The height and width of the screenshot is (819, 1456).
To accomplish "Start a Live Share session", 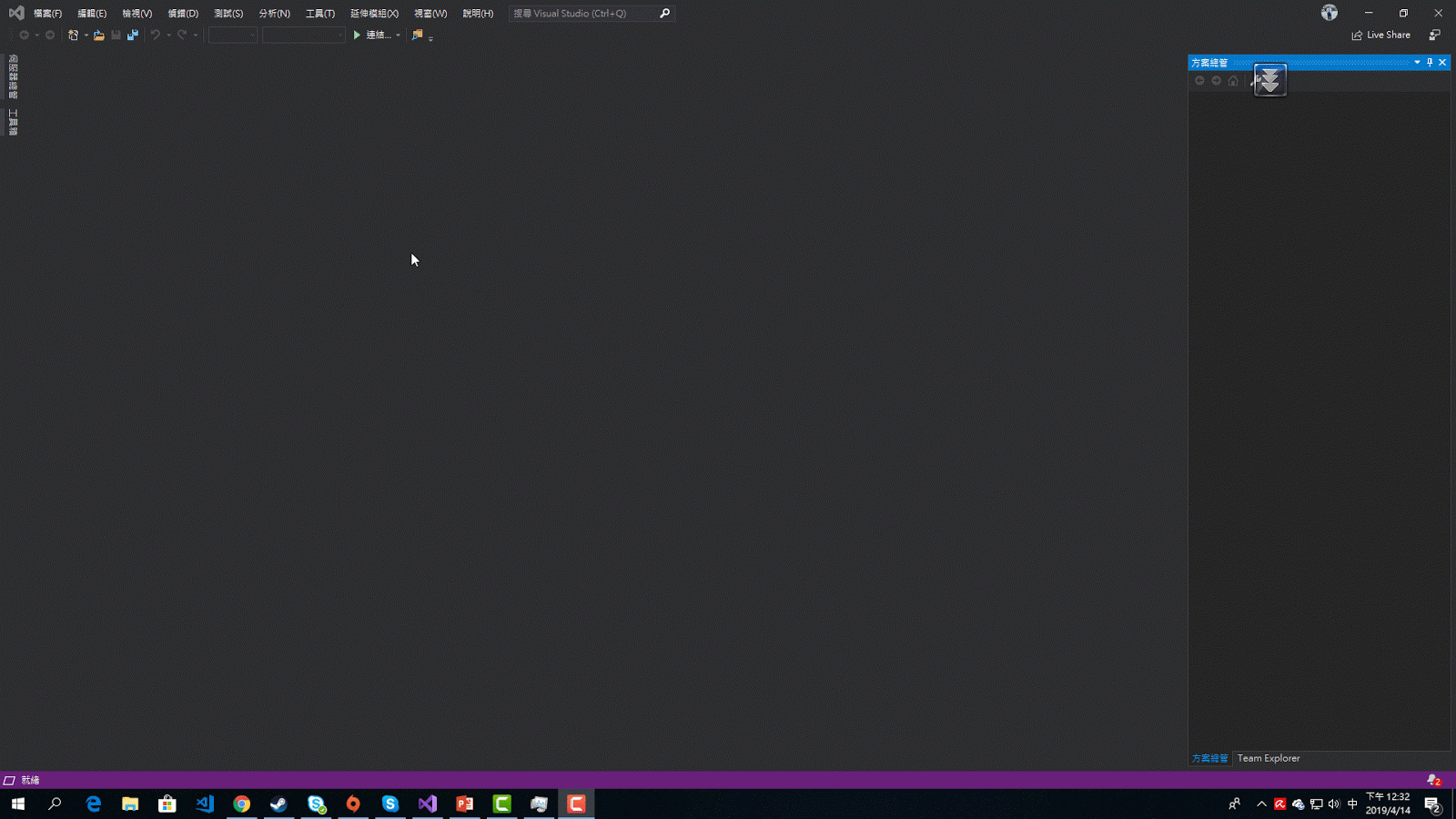I will click(x=1381, y=35).
